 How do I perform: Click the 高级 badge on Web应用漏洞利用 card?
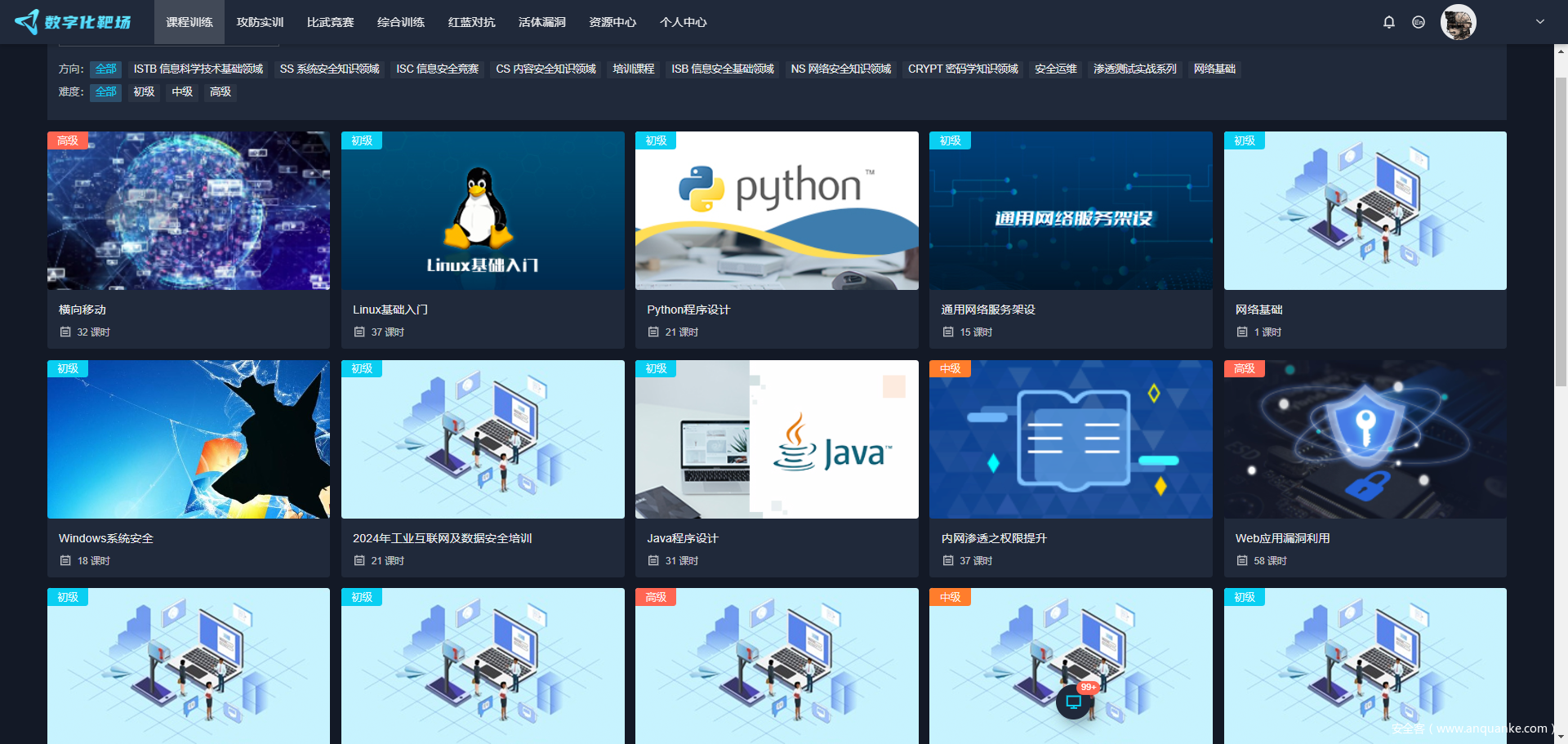pyautogui.click(x=1245, y=369)
